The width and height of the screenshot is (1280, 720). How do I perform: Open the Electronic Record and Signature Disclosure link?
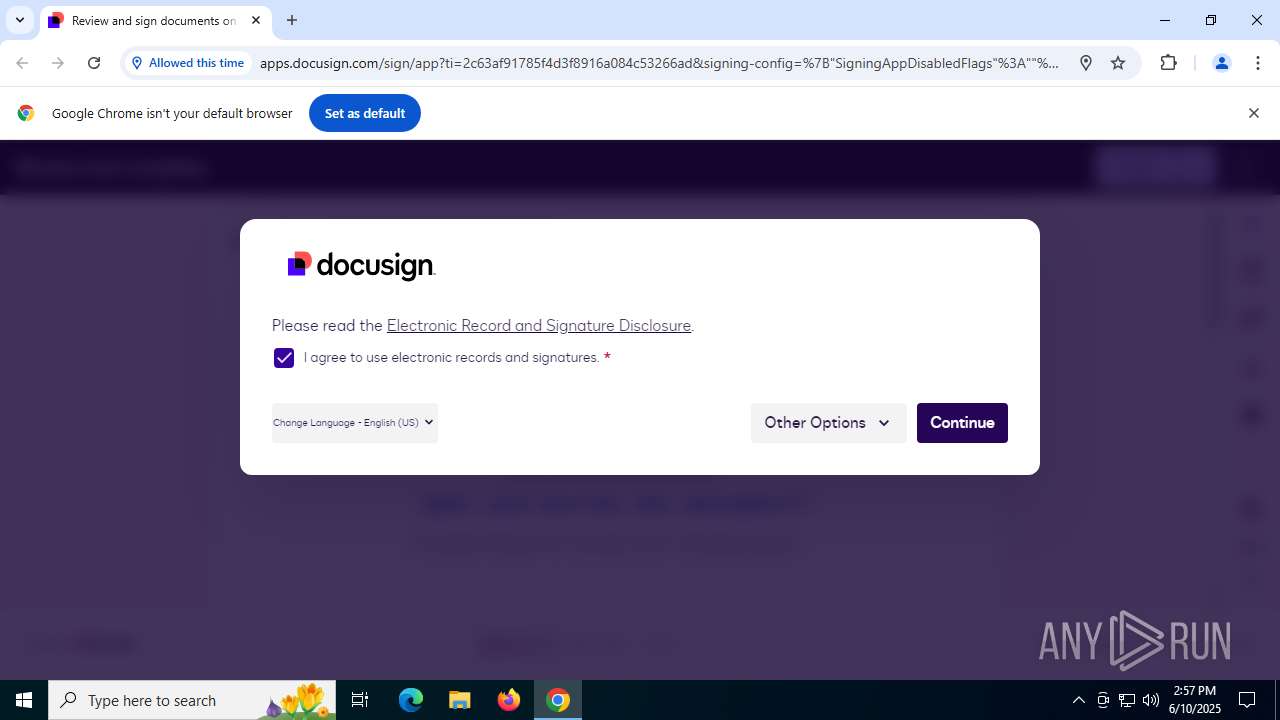(539, 326)
